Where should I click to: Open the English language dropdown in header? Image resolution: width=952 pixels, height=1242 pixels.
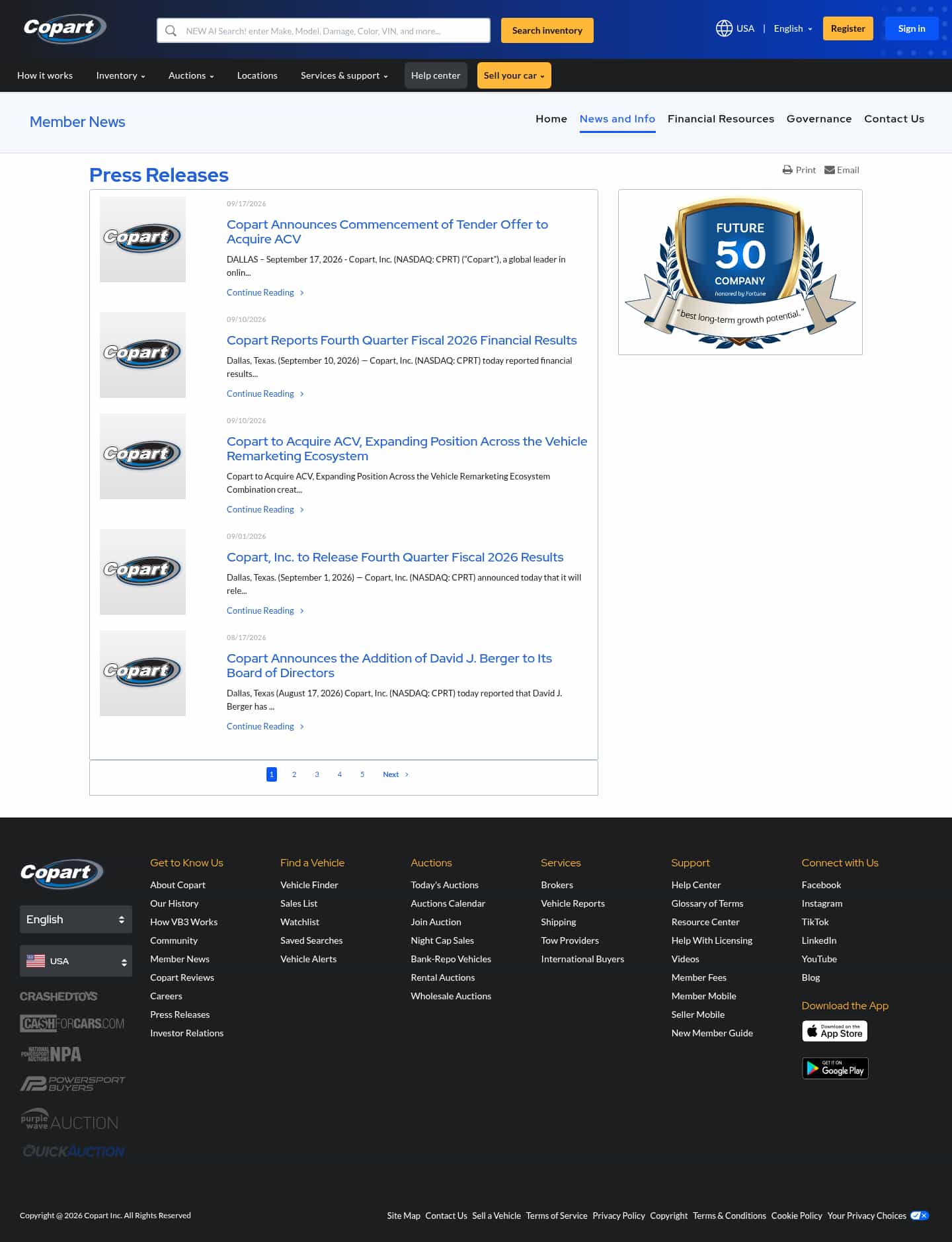[x=793, y=28]
